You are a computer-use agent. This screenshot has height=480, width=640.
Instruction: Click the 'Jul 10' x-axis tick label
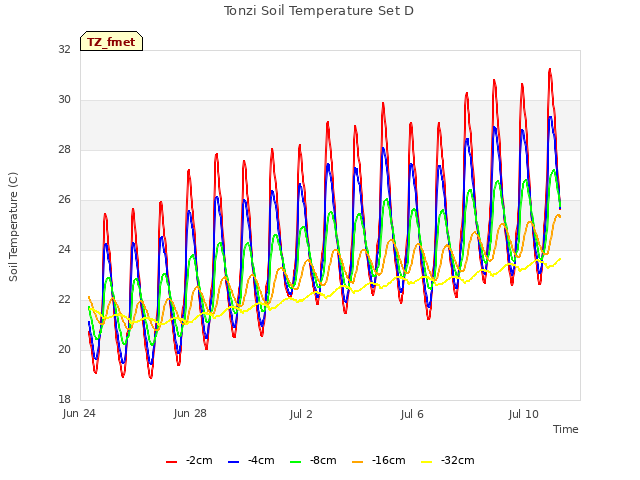[524, 414]
